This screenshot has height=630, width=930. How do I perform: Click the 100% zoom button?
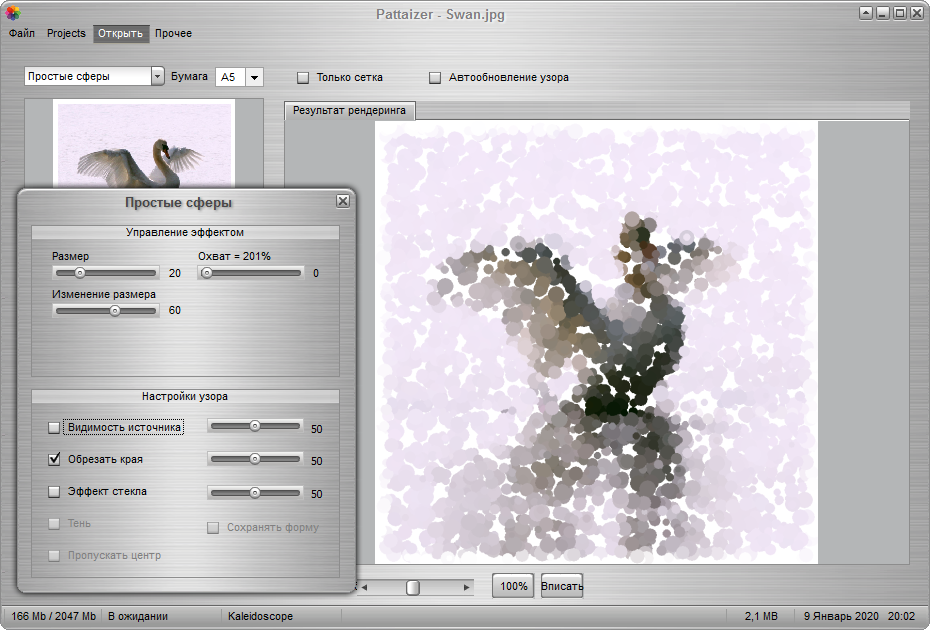(x=514, y=586)
